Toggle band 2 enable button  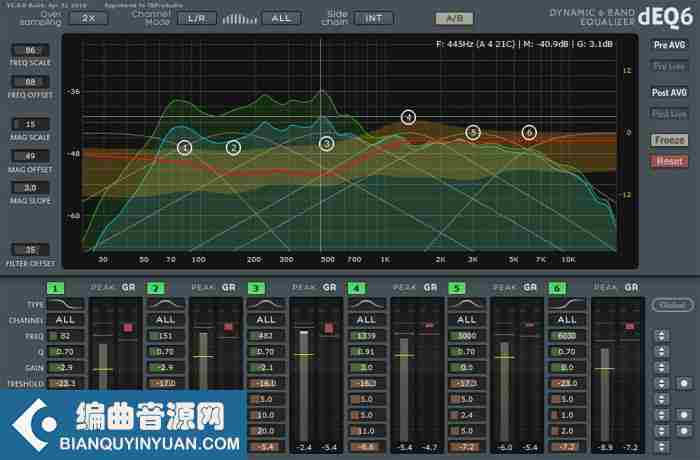156,289
